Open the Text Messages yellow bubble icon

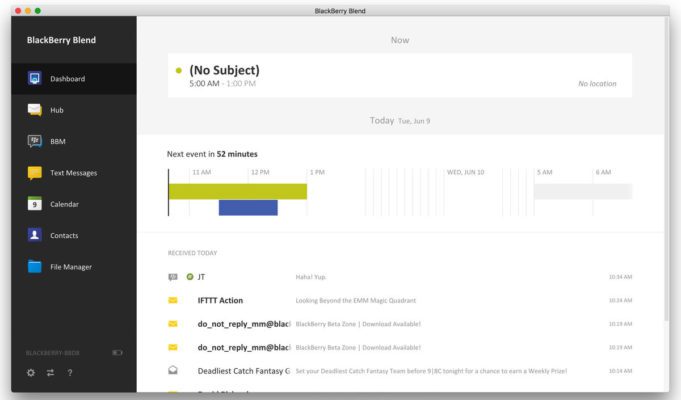[x=34, y=173]
